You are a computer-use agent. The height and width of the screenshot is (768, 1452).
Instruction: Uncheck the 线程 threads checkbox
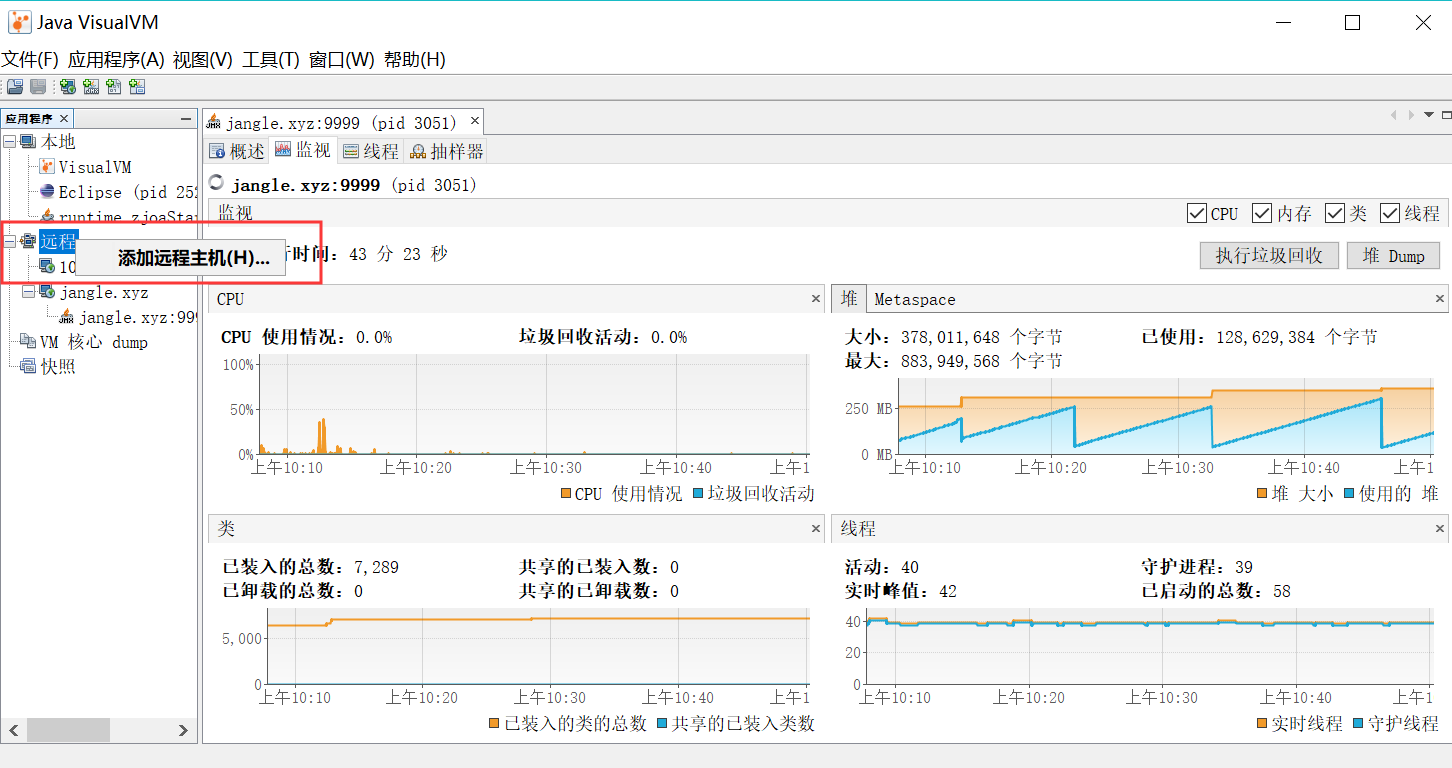(1390, 213)
